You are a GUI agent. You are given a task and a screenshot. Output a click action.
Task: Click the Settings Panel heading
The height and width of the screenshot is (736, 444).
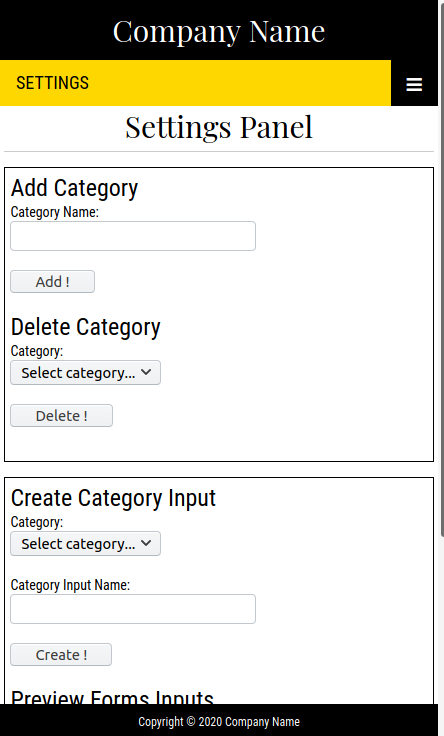[x=219, y=127]
